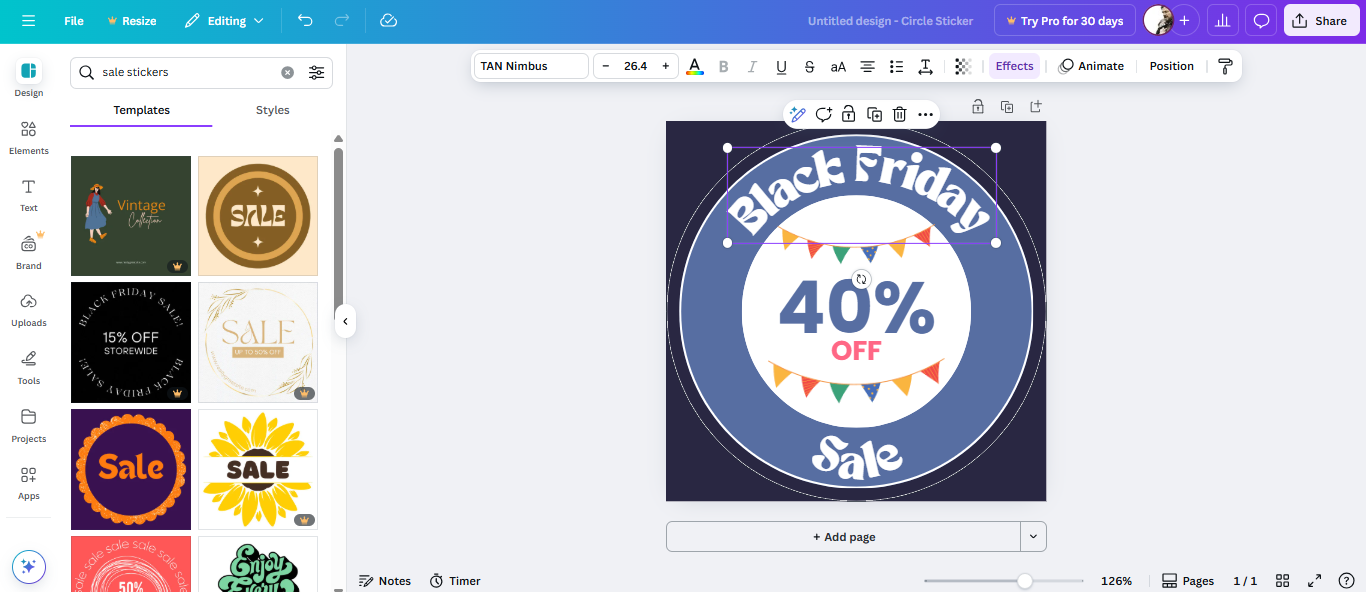Delete the selected text element
This screenshot has height=592, width=1366.
[x=899, y=114]
